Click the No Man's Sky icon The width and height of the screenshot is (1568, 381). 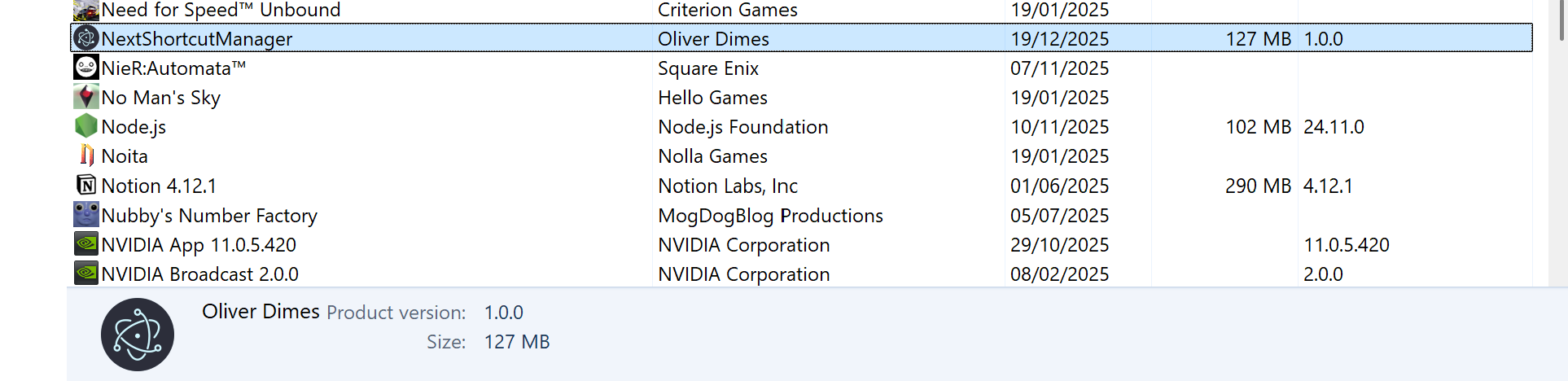click(x=86, y=97)
